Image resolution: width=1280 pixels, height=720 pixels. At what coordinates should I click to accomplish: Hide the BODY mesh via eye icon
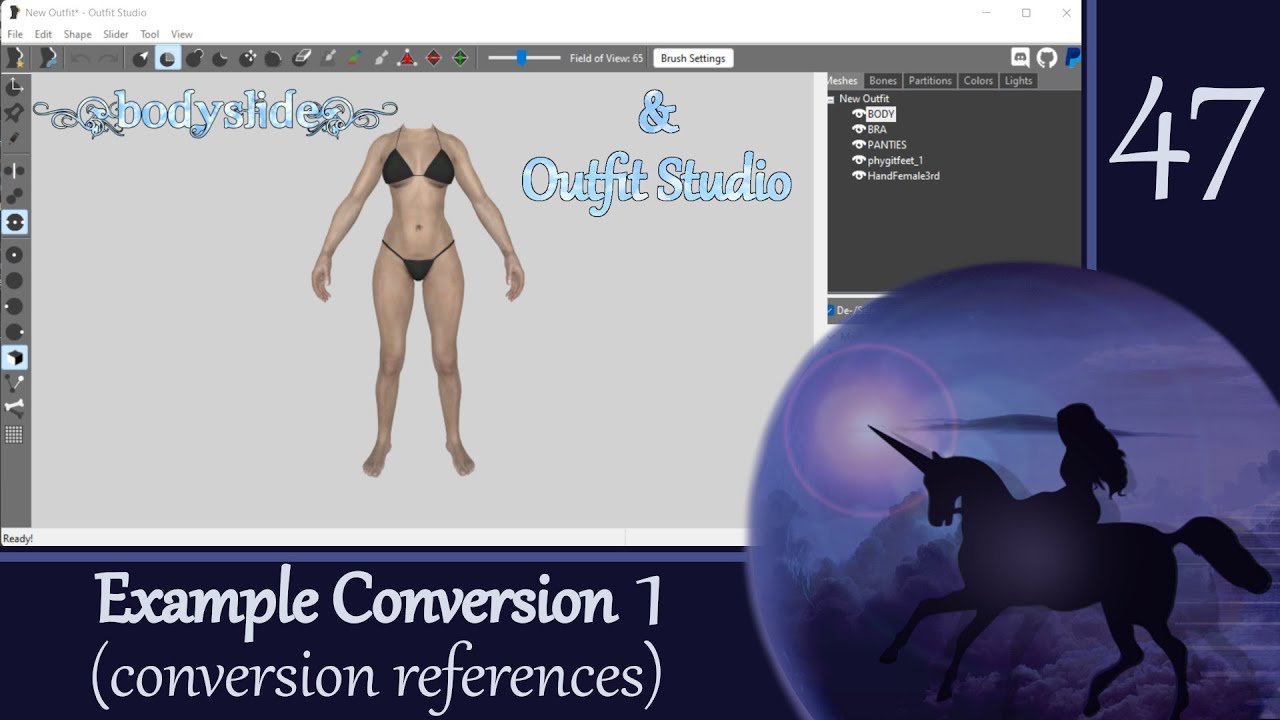point(858,114)
